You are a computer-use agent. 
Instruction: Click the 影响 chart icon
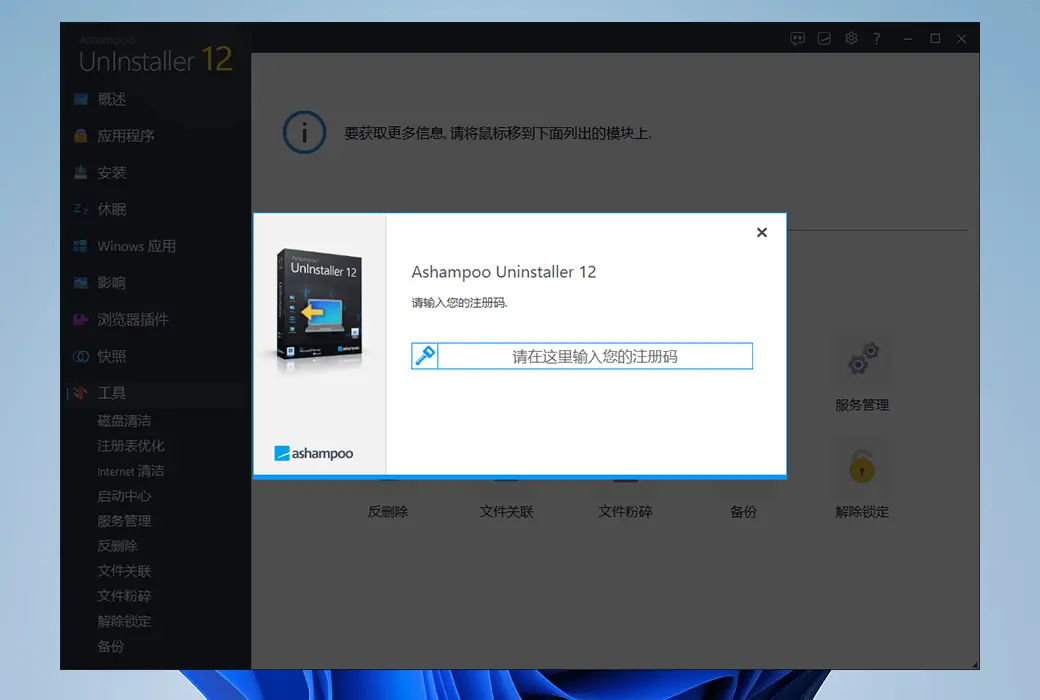(80, 283)
